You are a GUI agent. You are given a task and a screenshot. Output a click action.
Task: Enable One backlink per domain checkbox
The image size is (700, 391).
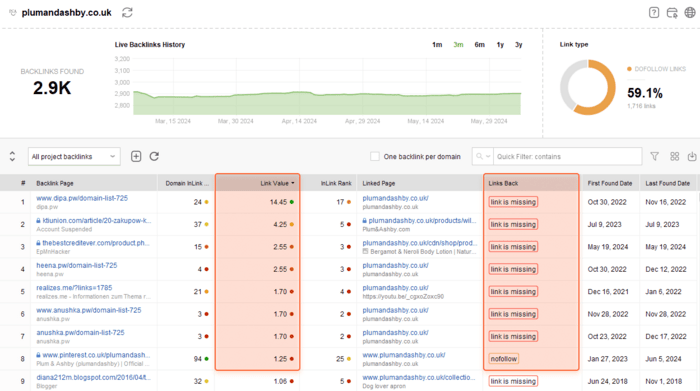coord(375,156)
